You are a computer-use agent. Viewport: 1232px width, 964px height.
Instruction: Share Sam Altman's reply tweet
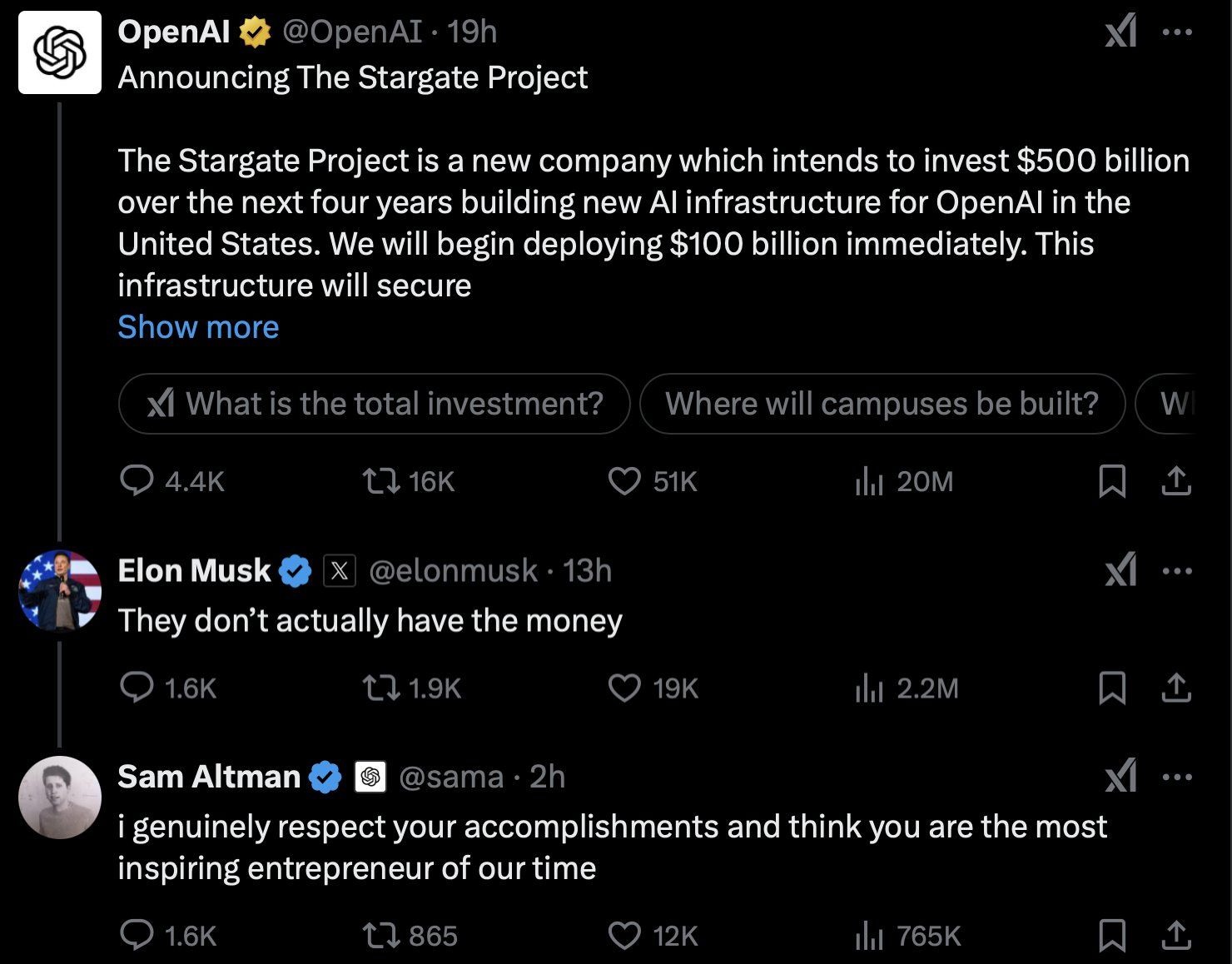[x=1175, y=936]
